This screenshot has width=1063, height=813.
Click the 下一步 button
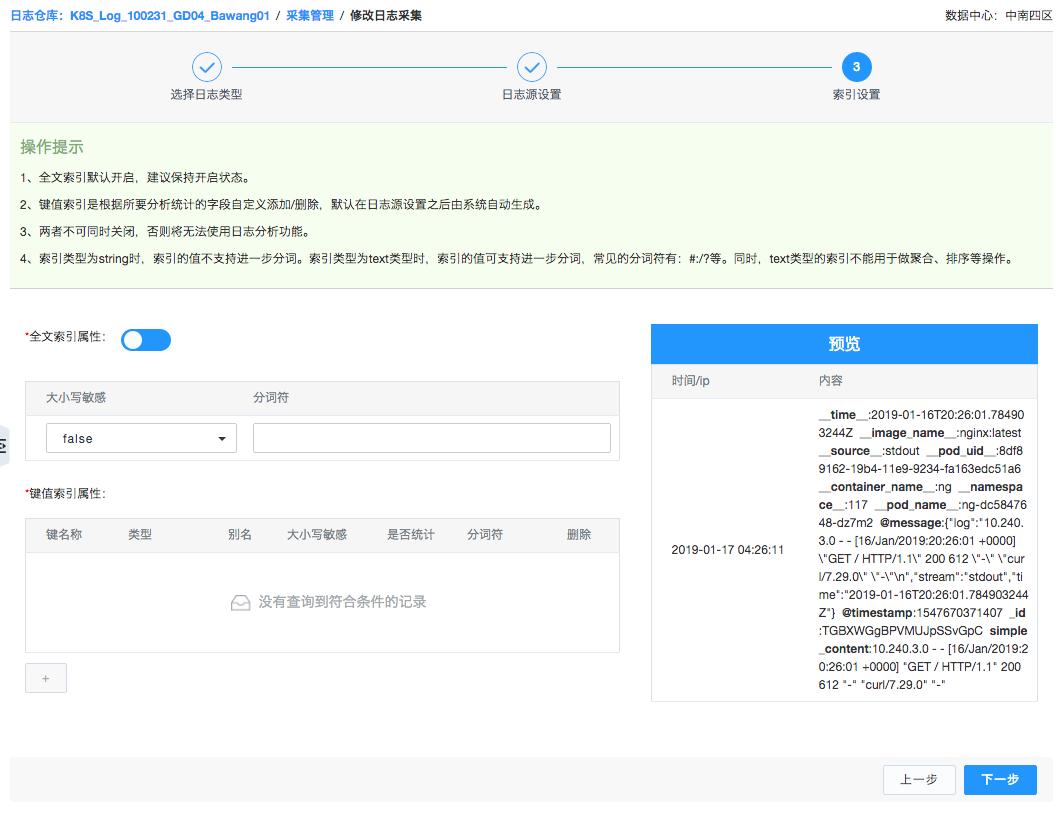click(x=1000, y=779)
